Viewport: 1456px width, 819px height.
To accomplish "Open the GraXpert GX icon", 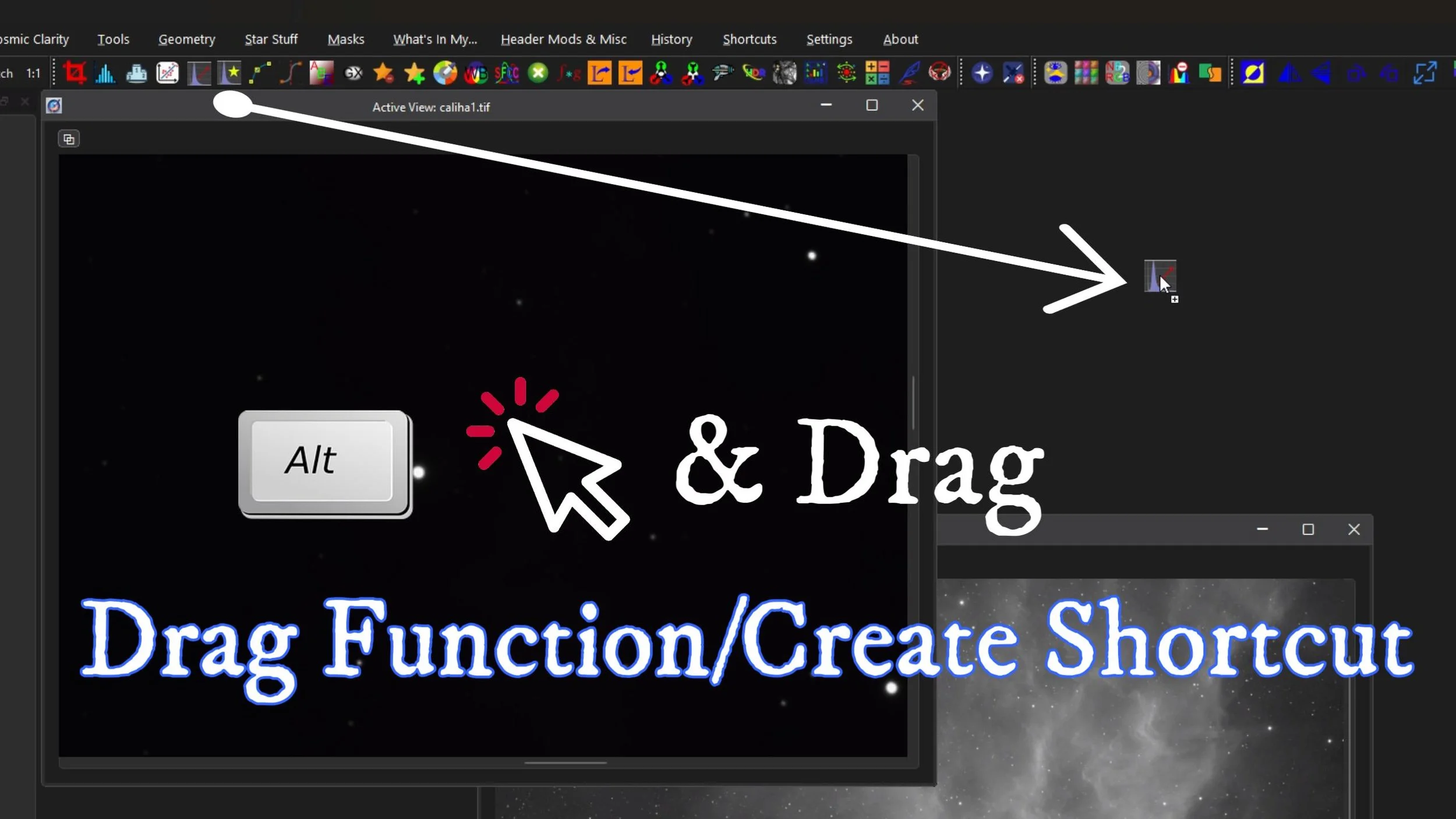I will (x=353, y=73).
